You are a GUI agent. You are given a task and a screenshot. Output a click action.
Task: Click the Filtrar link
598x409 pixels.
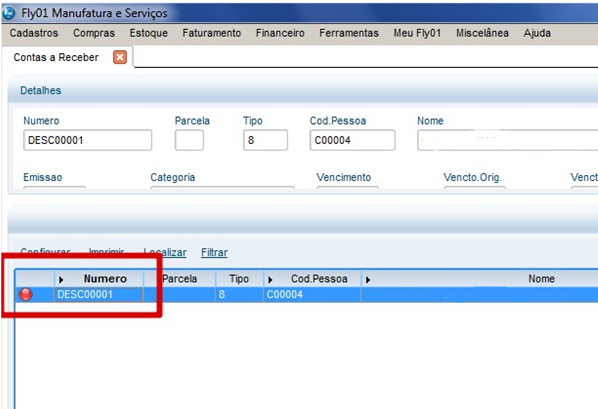(214, 253)
